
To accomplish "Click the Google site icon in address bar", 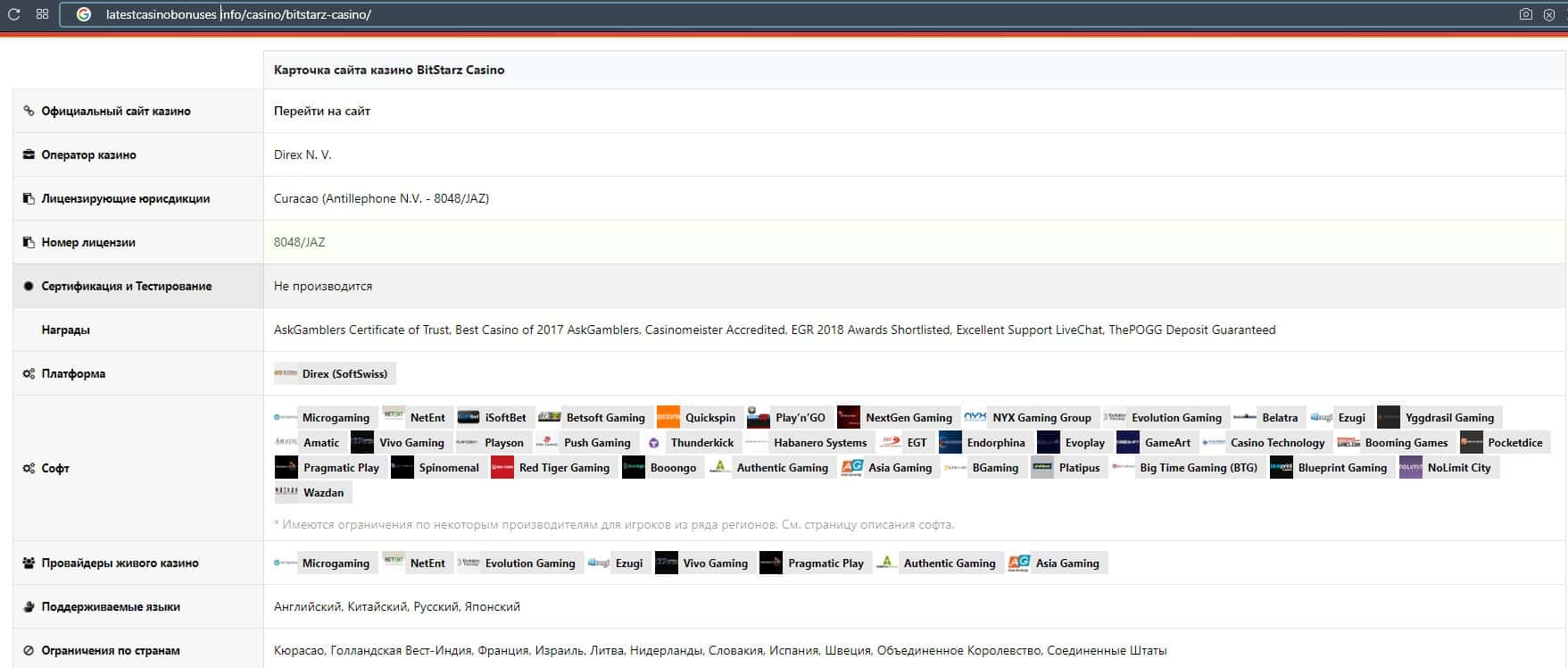I will click(x=84, y=14).
